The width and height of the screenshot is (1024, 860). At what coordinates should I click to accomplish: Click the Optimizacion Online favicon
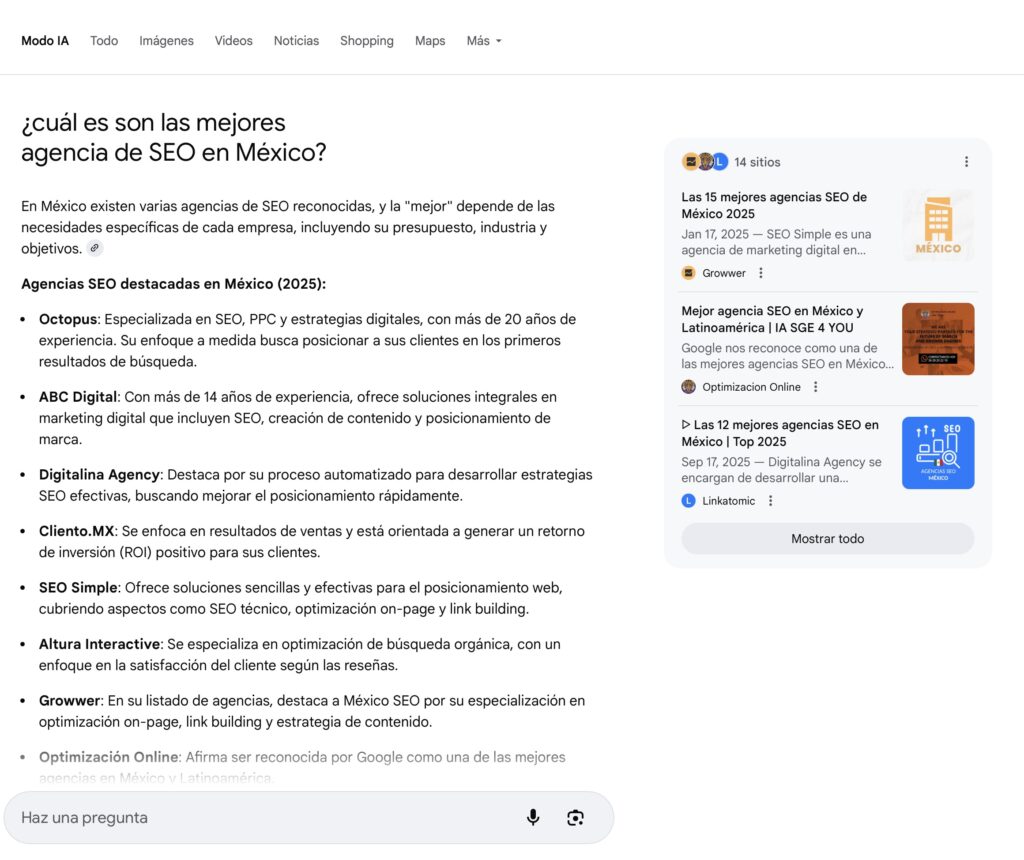point(689,387)
